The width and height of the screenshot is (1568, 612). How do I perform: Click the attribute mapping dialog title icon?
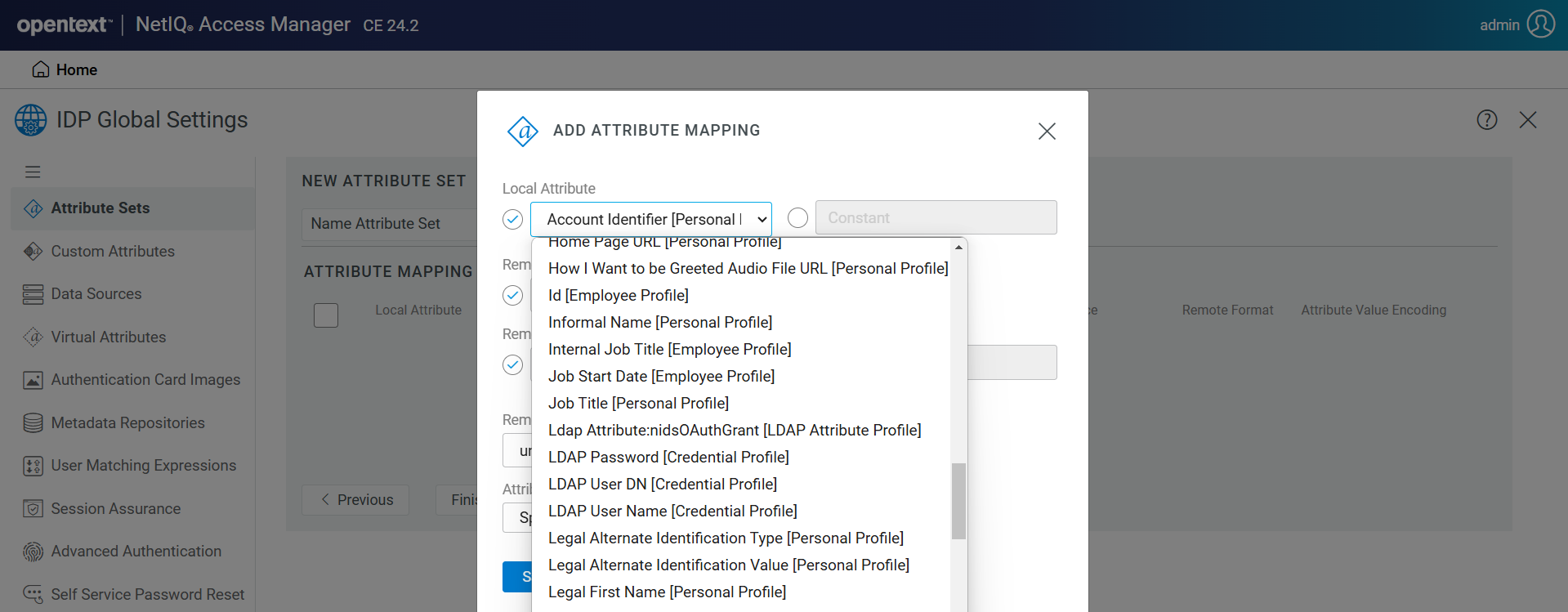click(523, 131)
